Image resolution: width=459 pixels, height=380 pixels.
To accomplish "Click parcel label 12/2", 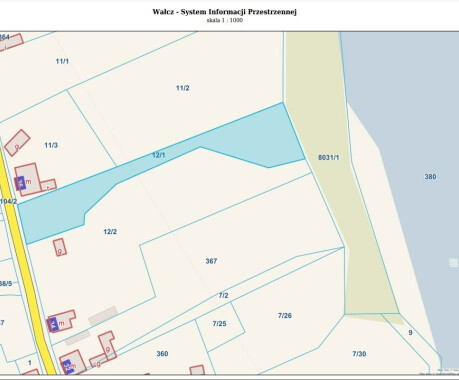I will 110,232.
